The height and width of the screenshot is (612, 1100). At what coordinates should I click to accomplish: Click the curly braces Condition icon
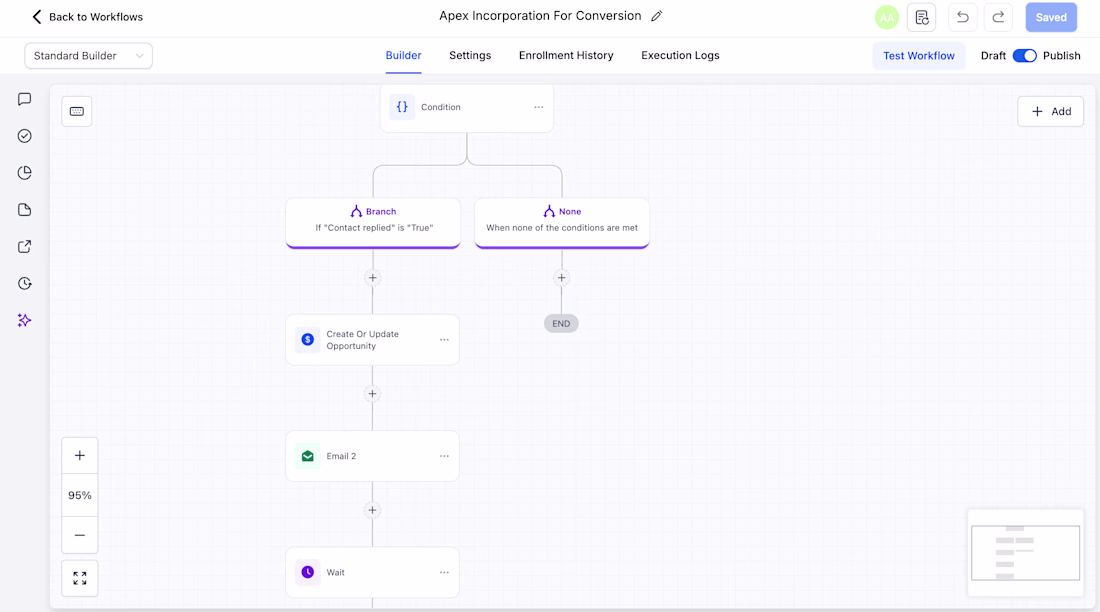click(402, 107)
